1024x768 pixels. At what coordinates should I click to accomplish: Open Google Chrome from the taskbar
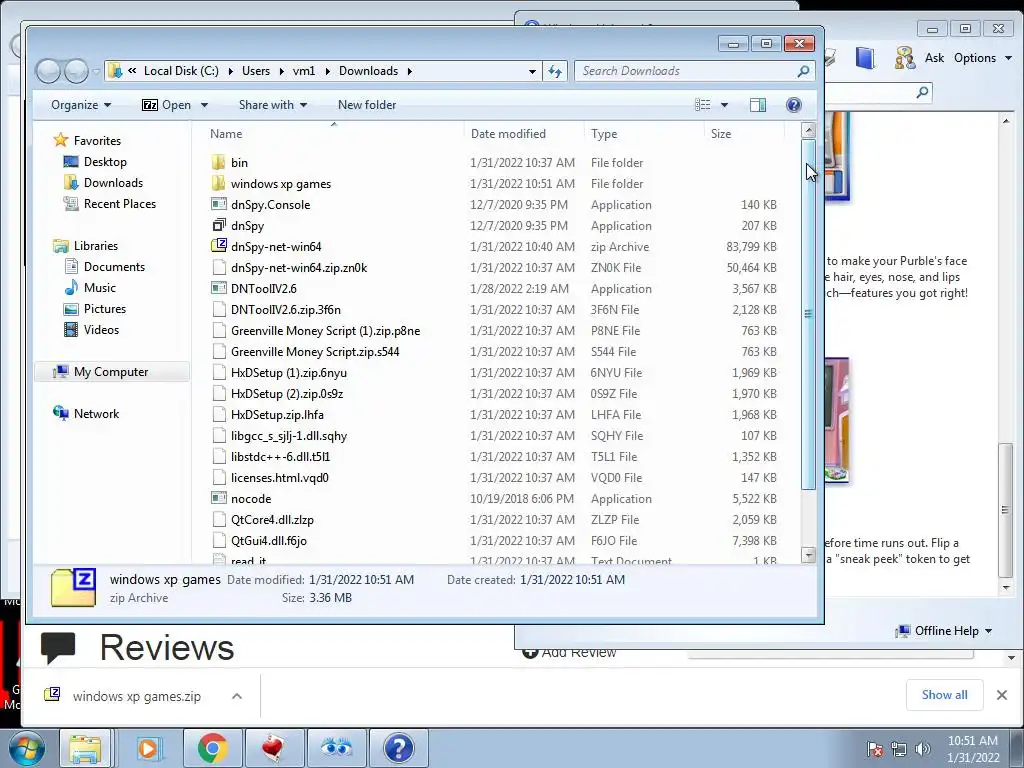tap(212, 748)
